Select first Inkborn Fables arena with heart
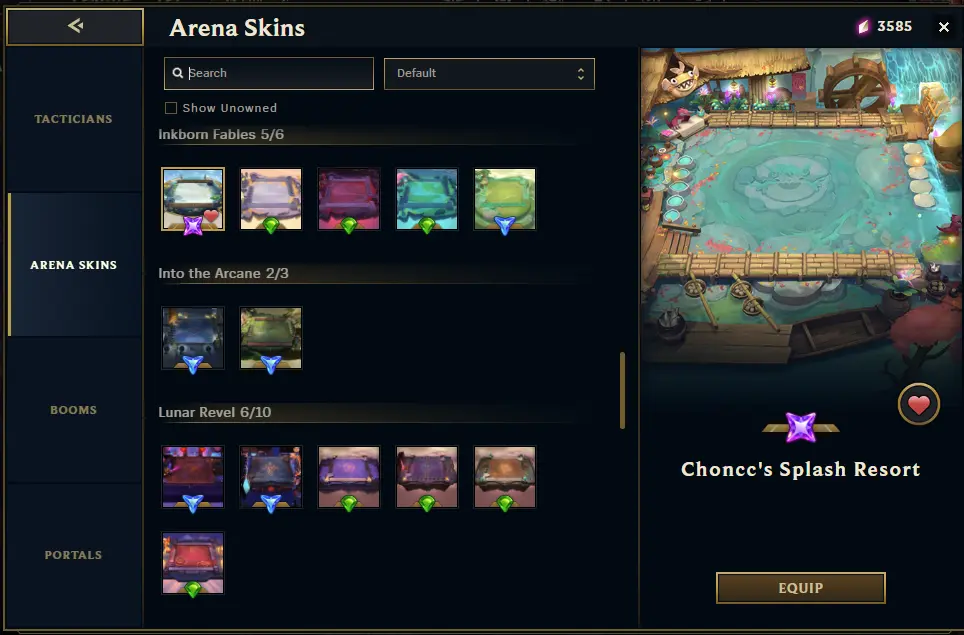Screen dimensions: 964x635 (x=193, y=199)
